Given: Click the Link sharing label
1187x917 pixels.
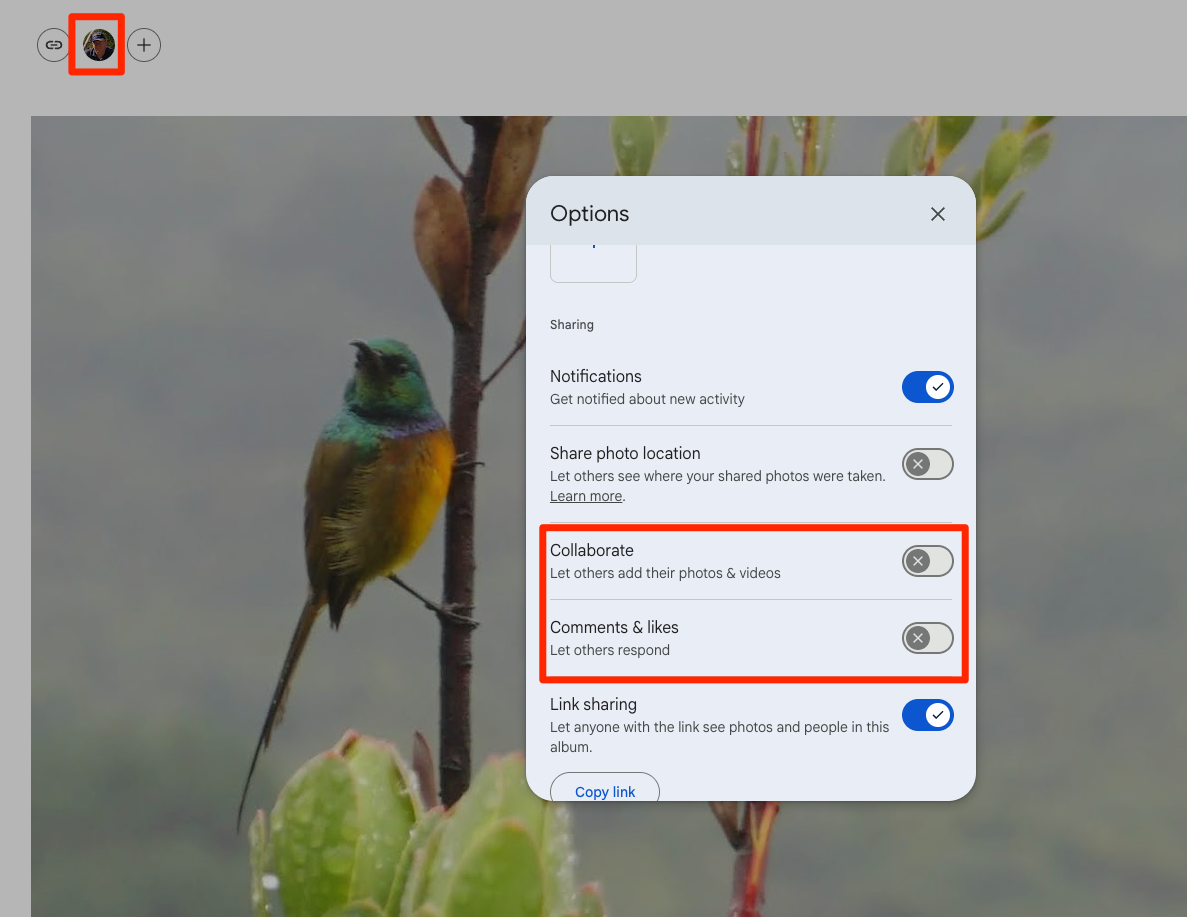Looking at the screenshot, I should (593, 704).
